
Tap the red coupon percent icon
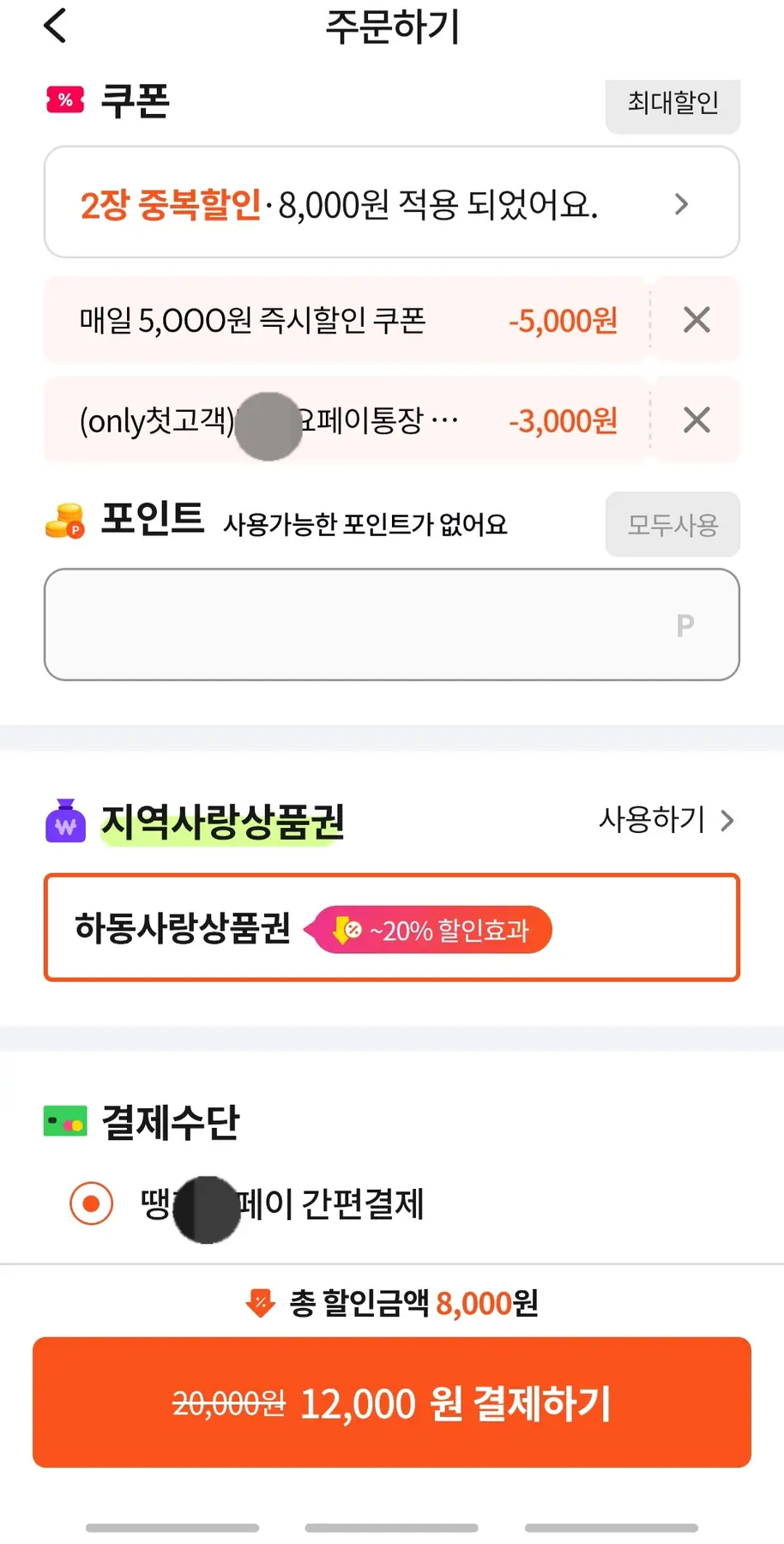coord(65,100)
